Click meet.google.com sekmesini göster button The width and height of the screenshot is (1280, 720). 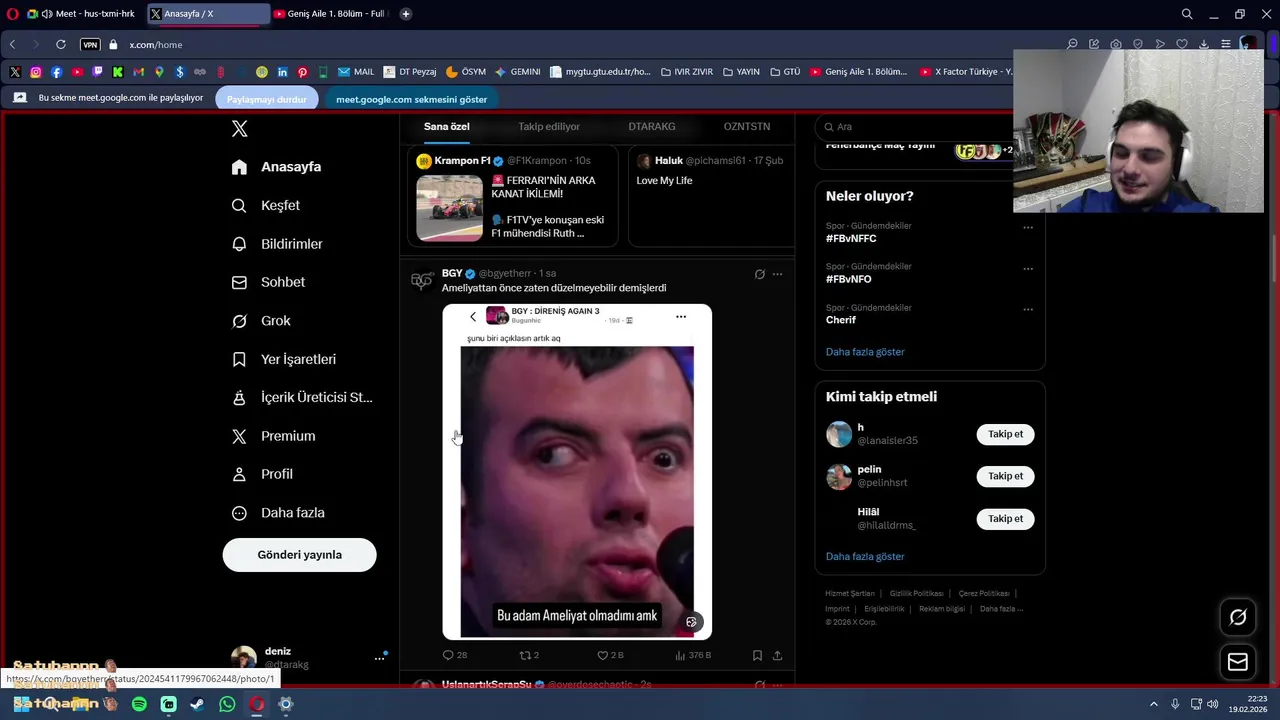pos(411,99)
